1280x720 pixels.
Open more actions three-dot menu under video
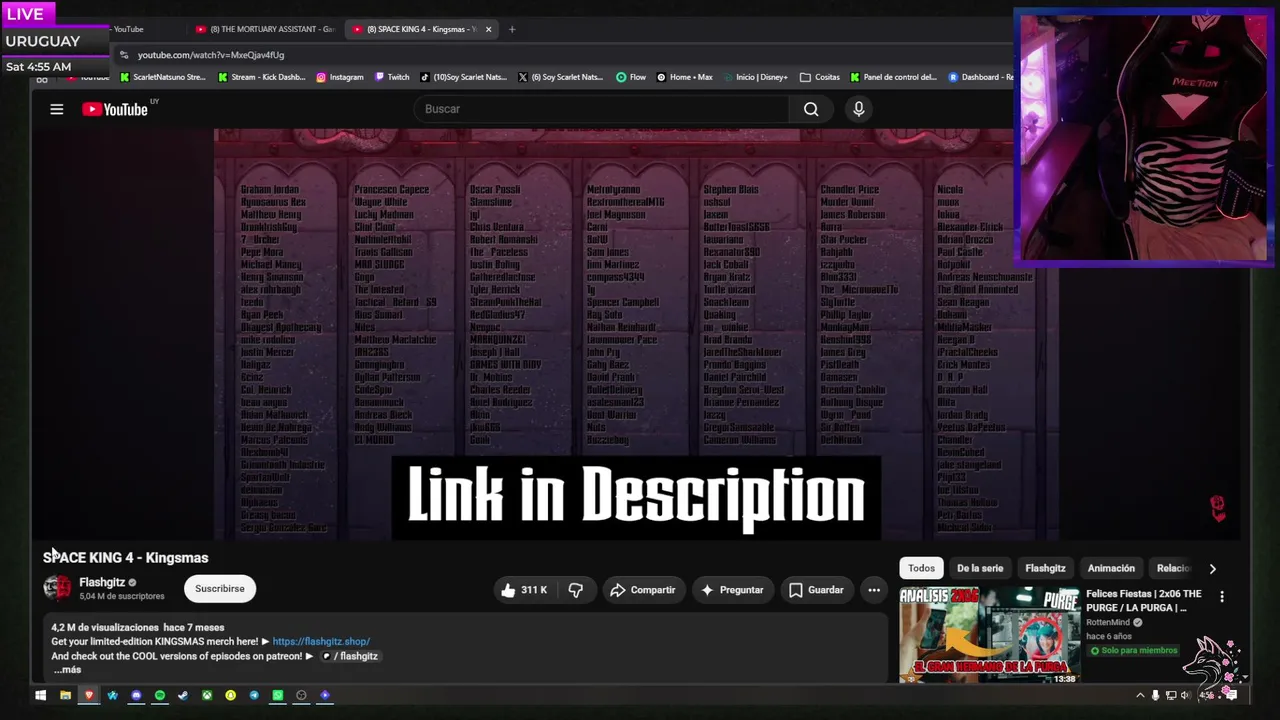coord(874,590)
